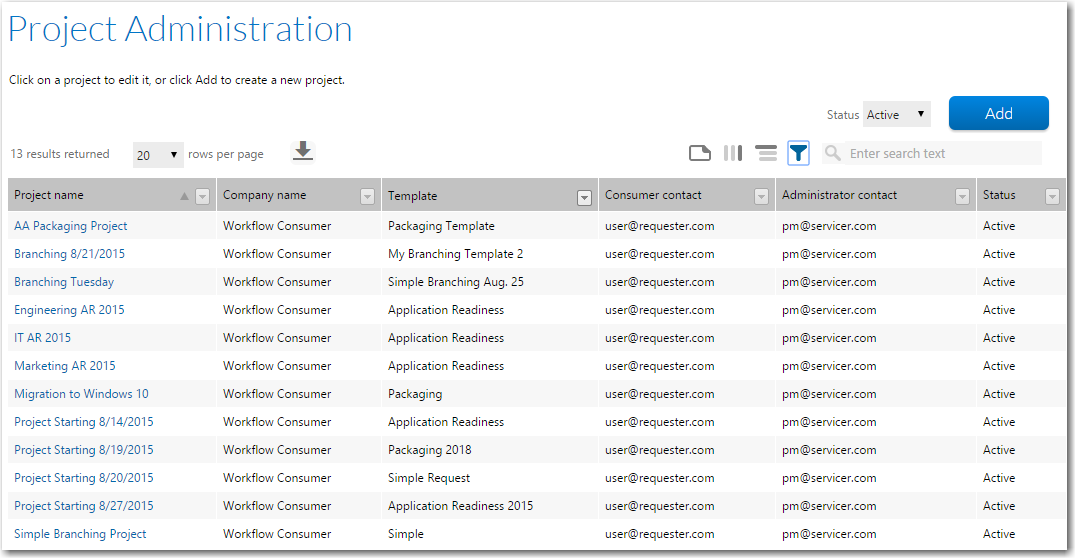The width and height of the screenshot is (1075, 558).
Task: Click the 13 results returned text
Action: pyautogui.click(x=60, y=154)
